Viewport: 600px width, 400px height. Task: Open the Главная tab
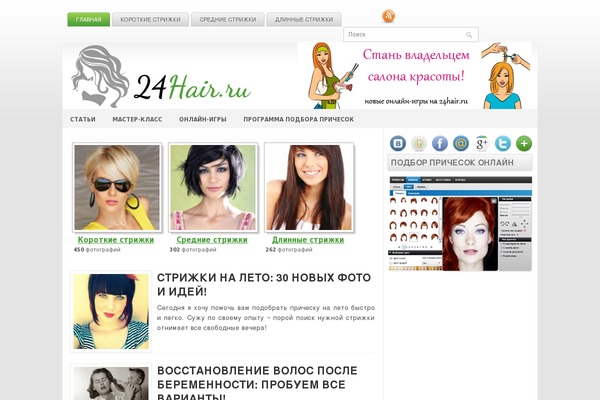click(x=88, y=20)
